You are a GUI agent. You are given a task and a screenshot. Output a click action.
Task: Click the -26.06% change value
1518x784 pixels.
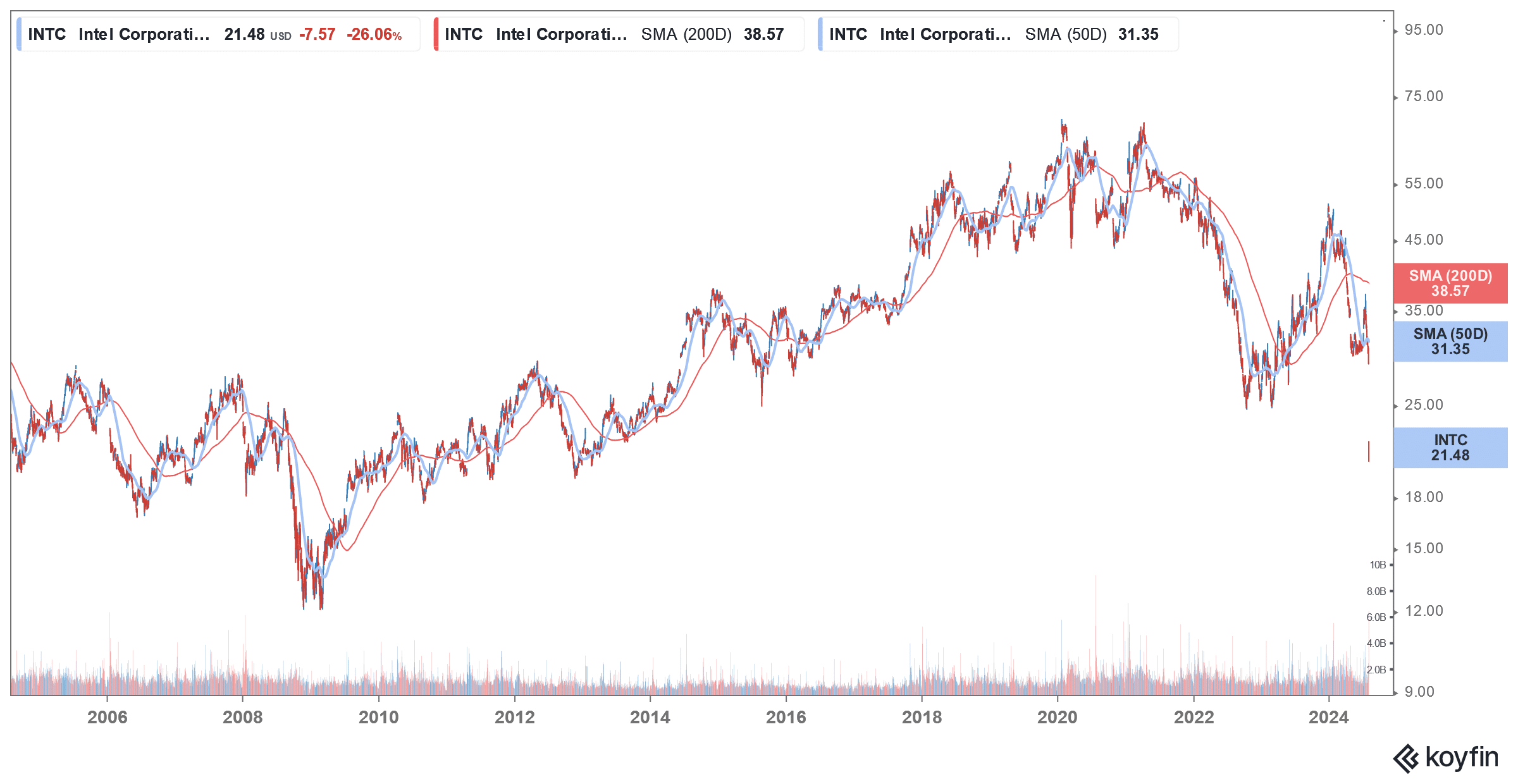374,34
